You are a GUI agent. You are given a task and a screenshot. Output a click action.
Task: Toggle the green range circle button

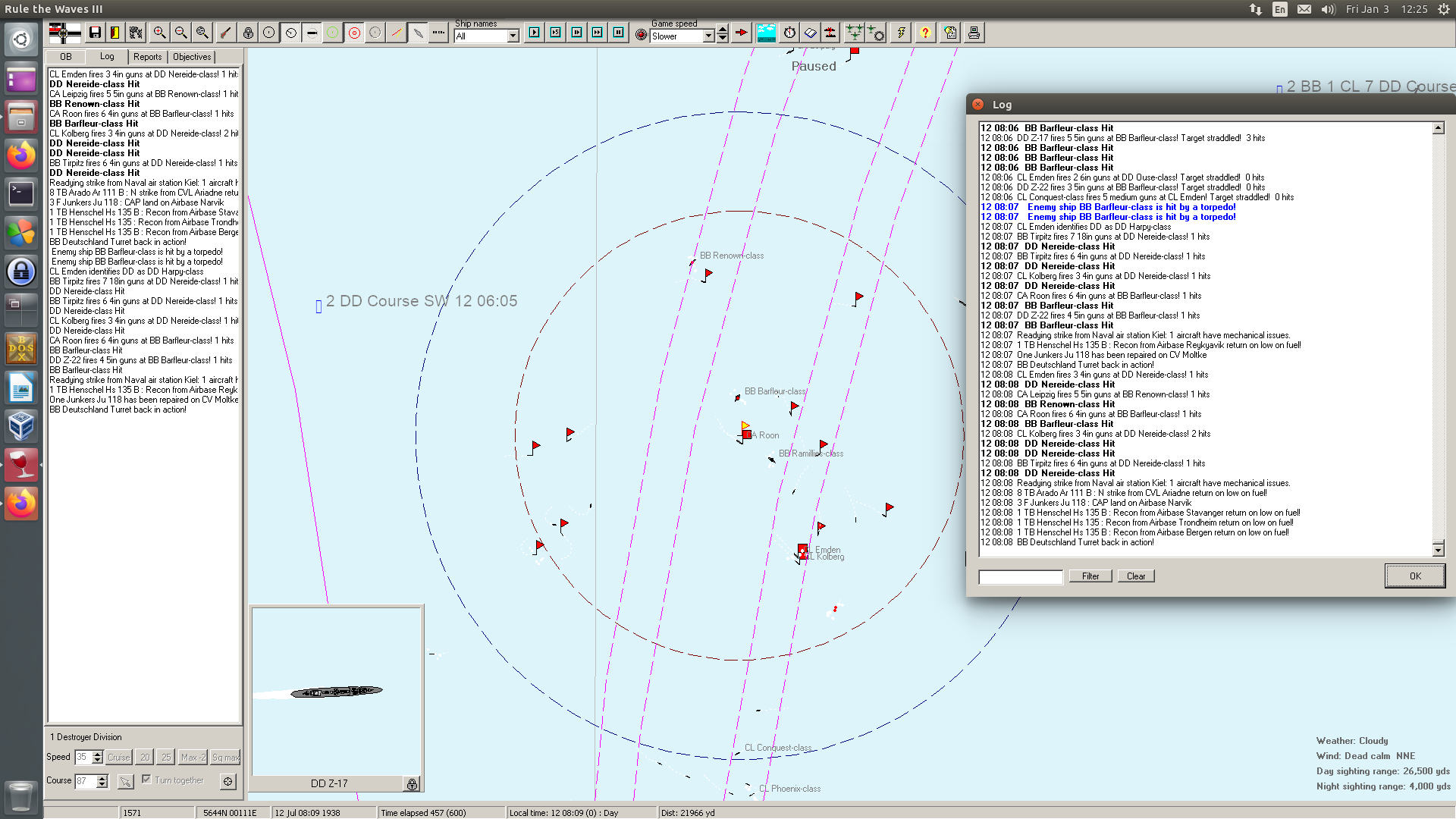point(333,33)
